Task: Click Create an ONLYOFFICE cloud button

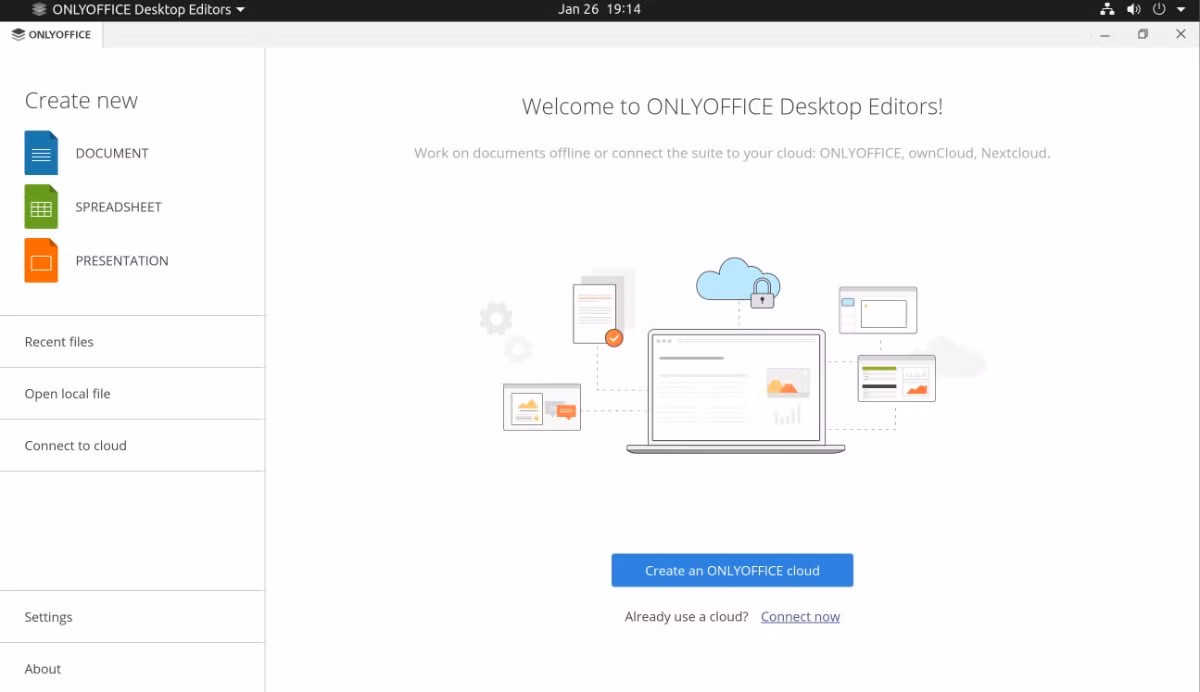Action: pyautogui.click(x=732, y=570)
